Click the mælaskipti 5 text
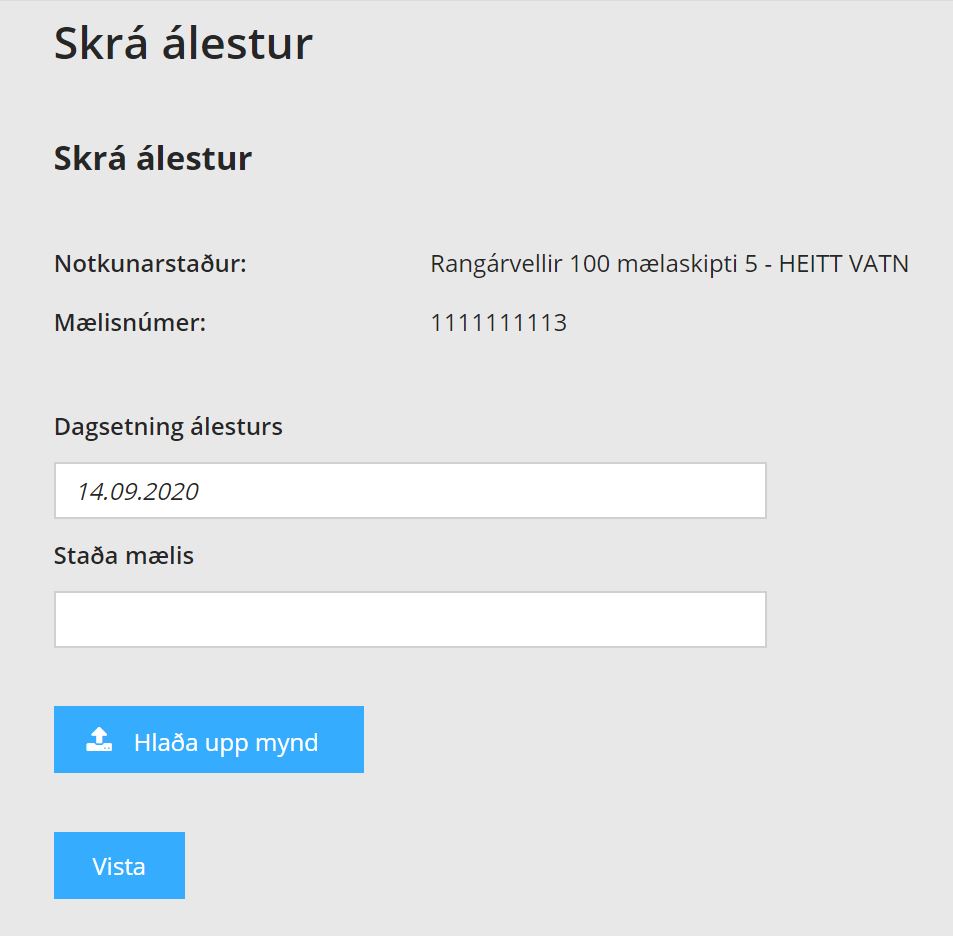 point(687,264)
